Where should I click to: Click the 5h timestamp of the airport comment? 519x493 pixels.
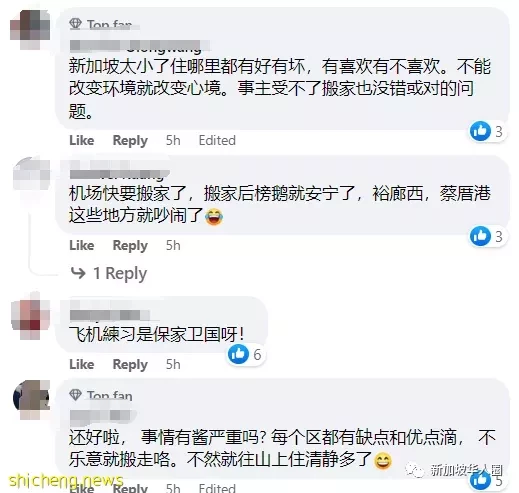pos(173,245)
